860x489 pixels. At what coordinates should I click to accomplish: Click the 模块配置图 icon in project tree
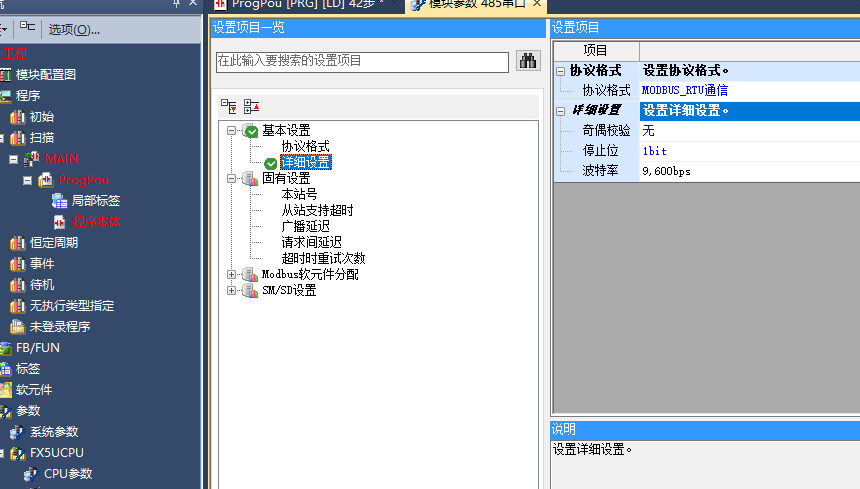click(6, 75)
